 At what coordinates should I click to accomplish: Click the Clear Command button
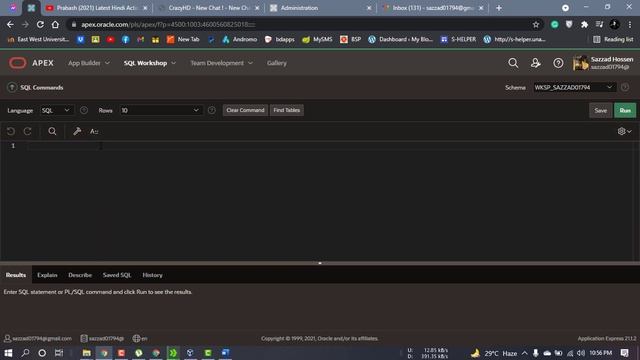(x=245, y=110)
